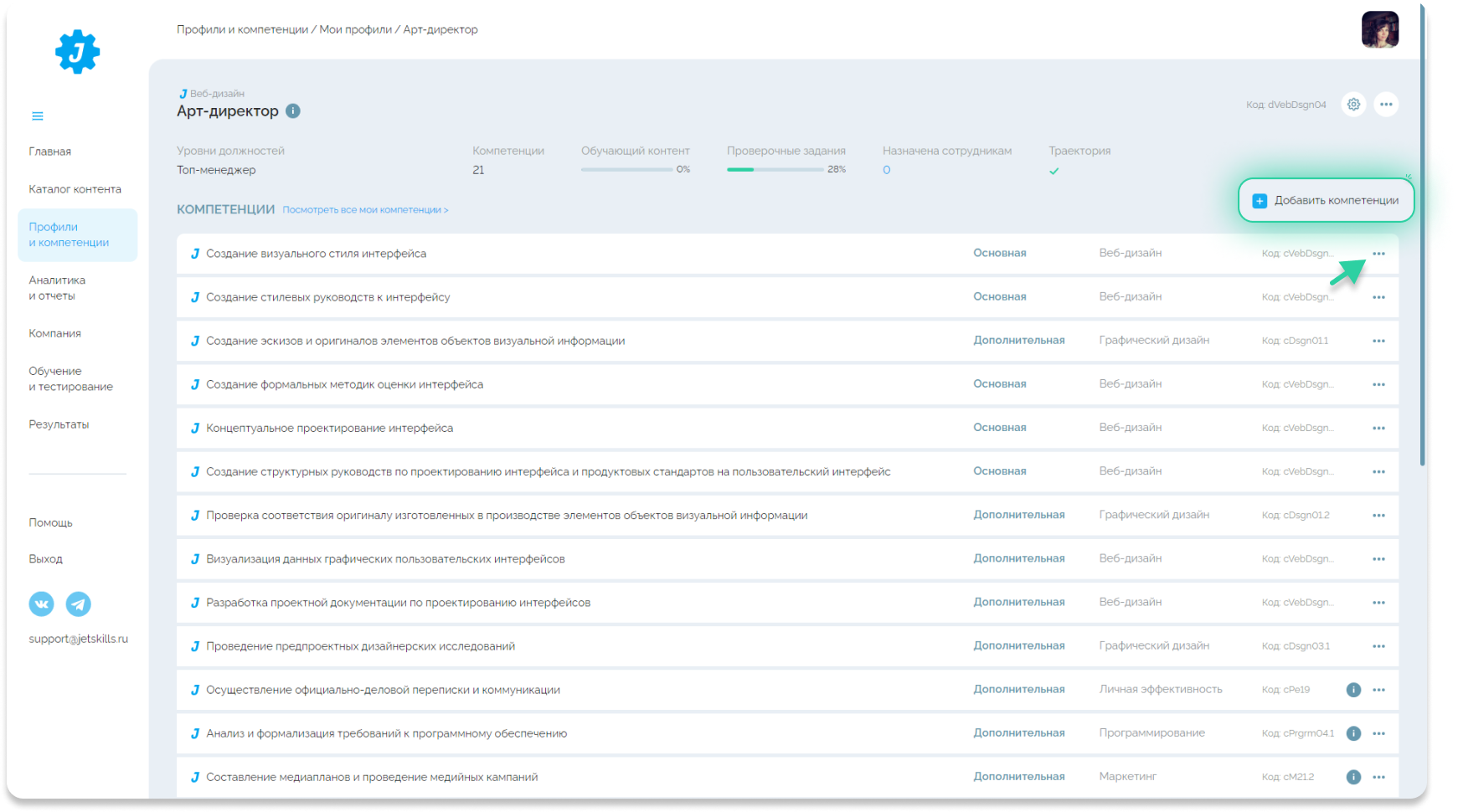Viewport: 1458px width, 812px height.
Task: Open options for Создание формальных методик row
Action: pos(1378,384)
